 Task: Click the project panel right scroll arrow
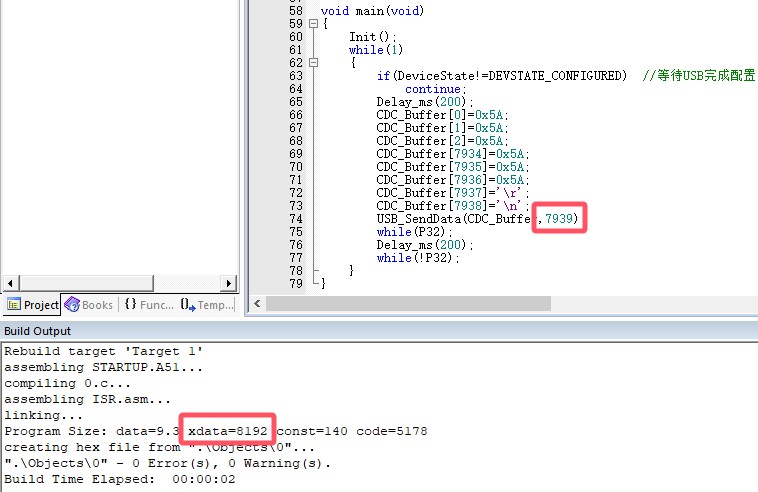pos(228,283)
